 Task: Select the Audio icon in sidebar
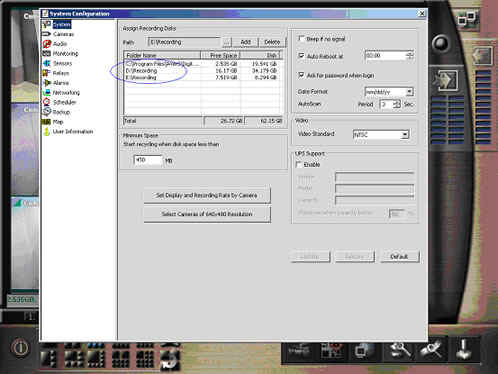coord(47,44)
